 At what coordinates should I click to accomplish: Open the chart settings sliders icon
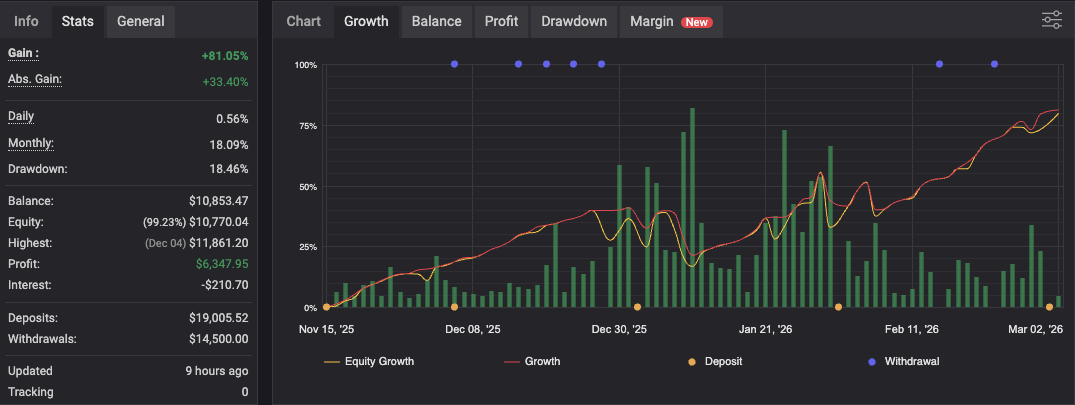[1051, 20]
